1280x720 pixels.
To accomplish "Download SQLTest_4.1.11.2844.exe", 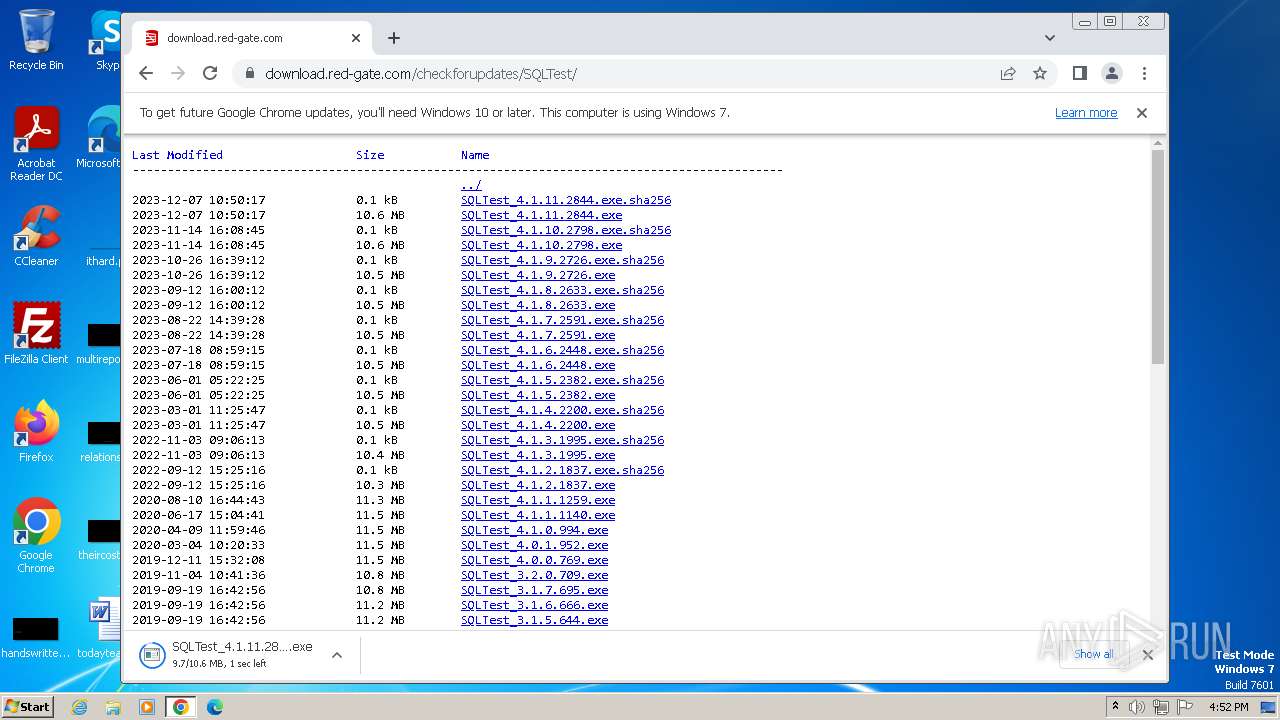I will [x=541, y=215].
